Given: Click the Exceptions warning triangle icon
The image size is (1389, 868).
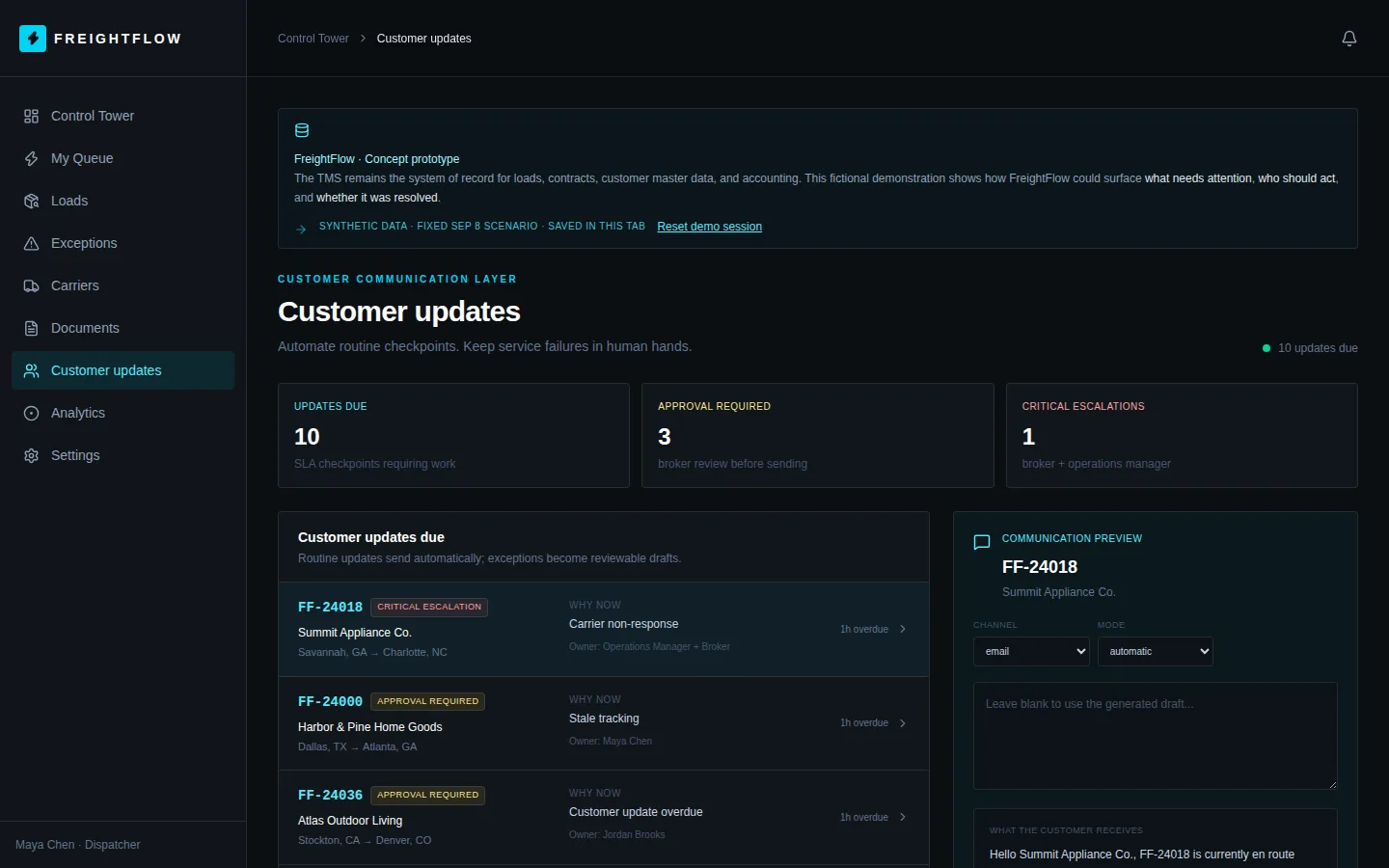Looking at the screenshot, I should coord(31,243).
